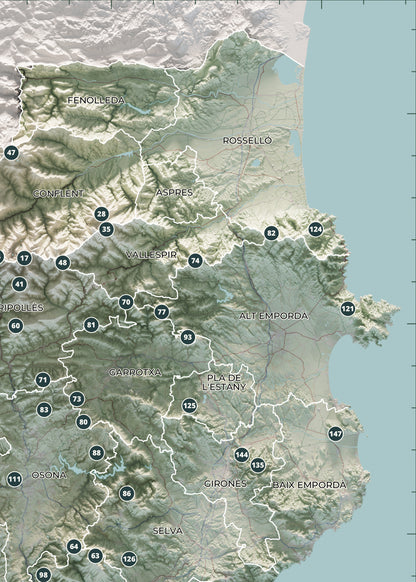Screen dimensions: 416x582
Task: Select marker number 82
Action: point(271,233)
